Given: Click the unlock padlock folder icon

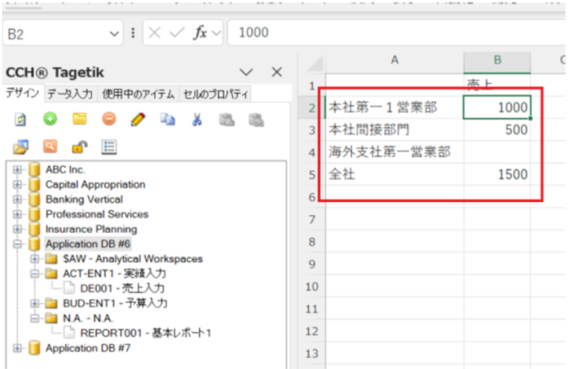Looking at the screenshot, I should click(x=79, y=147).
